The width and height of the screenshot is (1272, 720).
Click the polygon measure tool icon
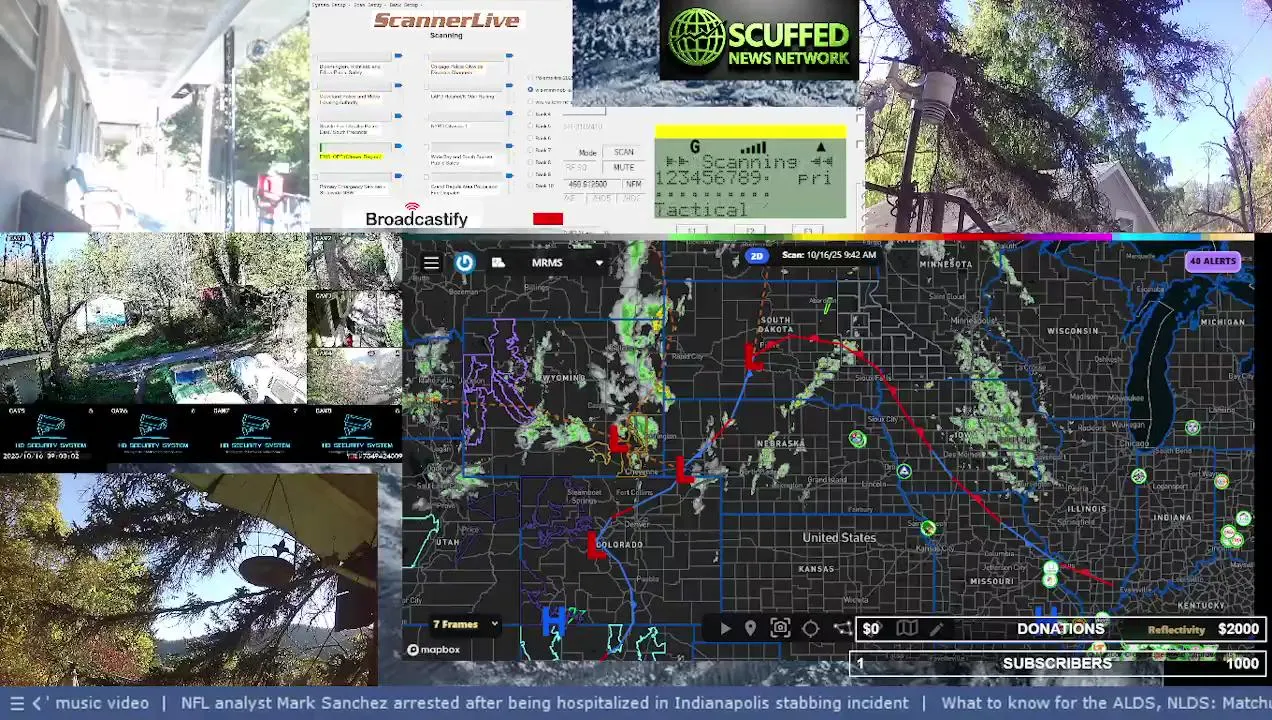pyautogui.click(x=842, y=628)
